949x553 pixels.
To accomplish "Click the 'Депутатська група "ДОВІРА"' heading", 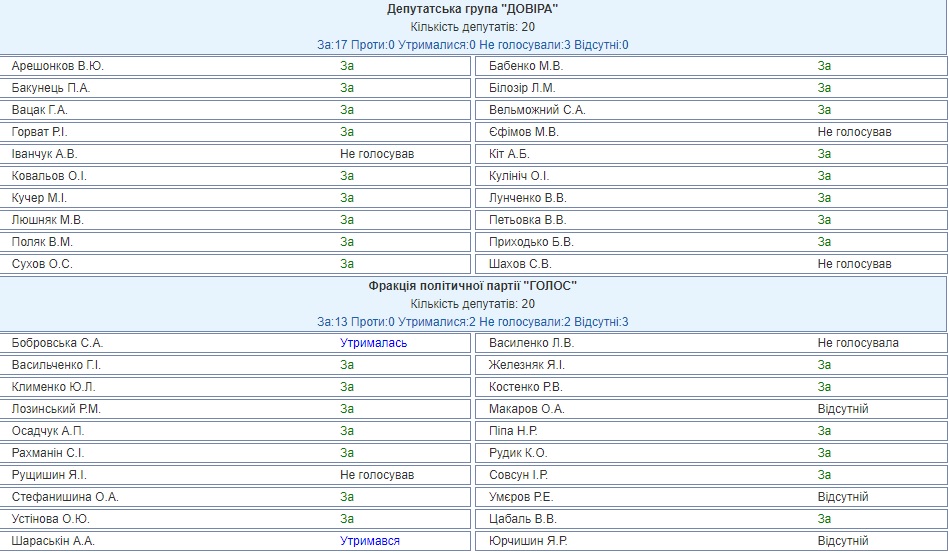I will (473, 9).
